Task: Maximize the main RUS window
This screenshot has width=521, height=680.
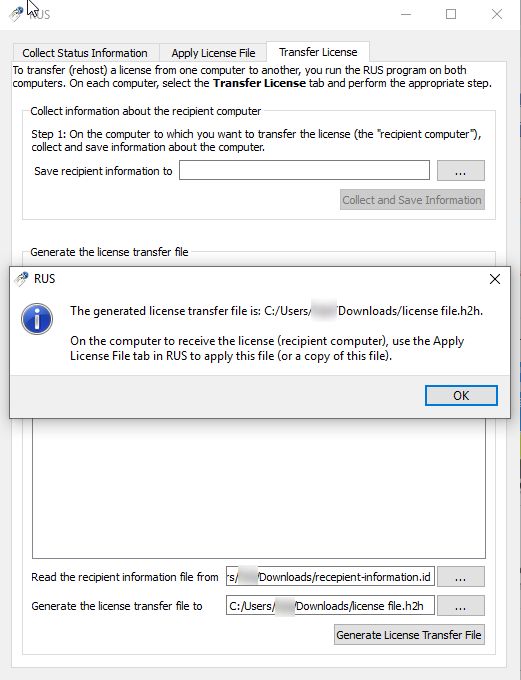Action: 451,14
